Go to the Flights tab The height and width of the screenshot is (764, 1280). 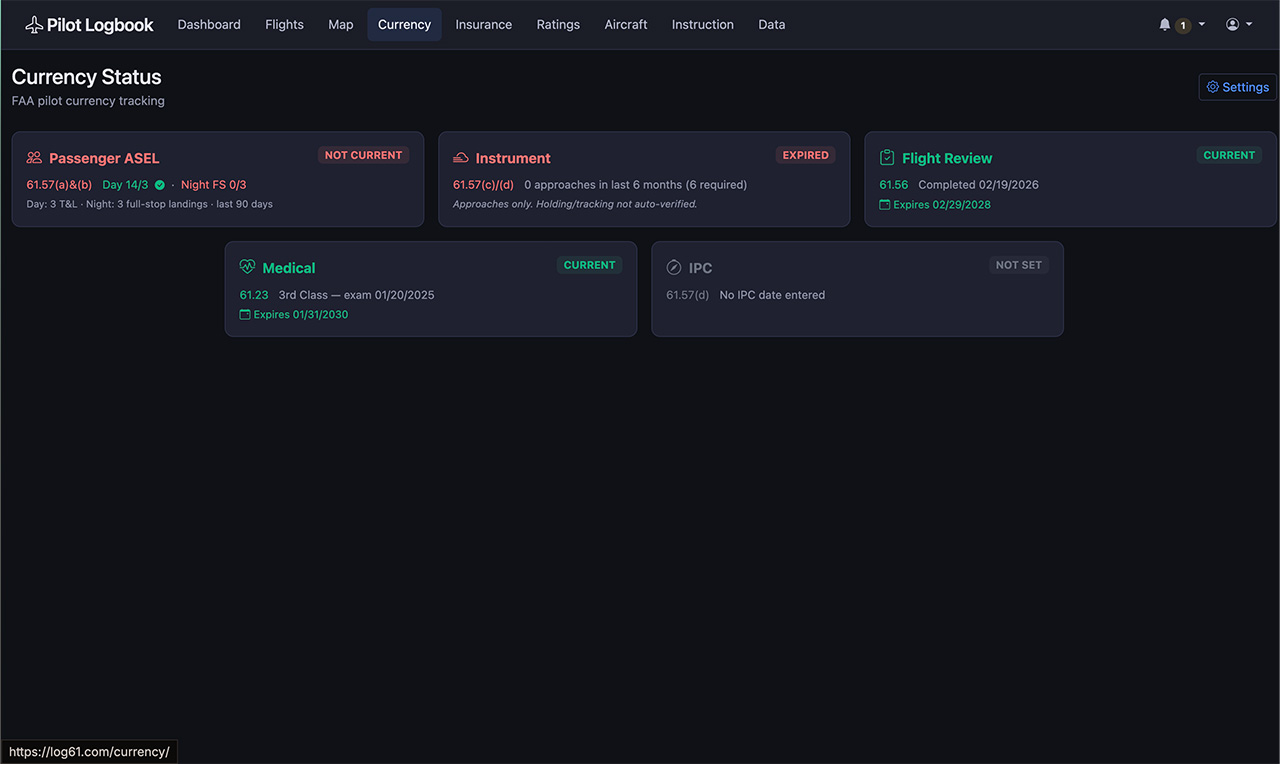284,25
